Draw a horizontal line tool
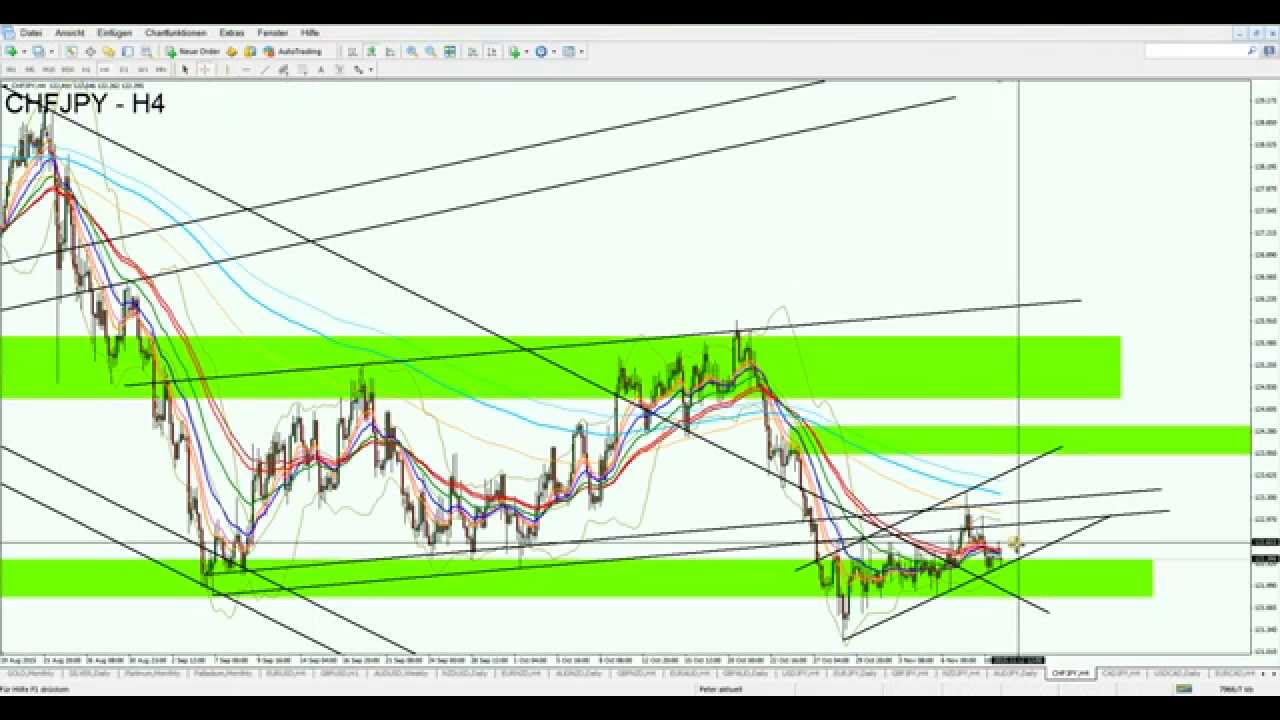Viewport: 1280px width, 720px height. [x=246, y=70]
